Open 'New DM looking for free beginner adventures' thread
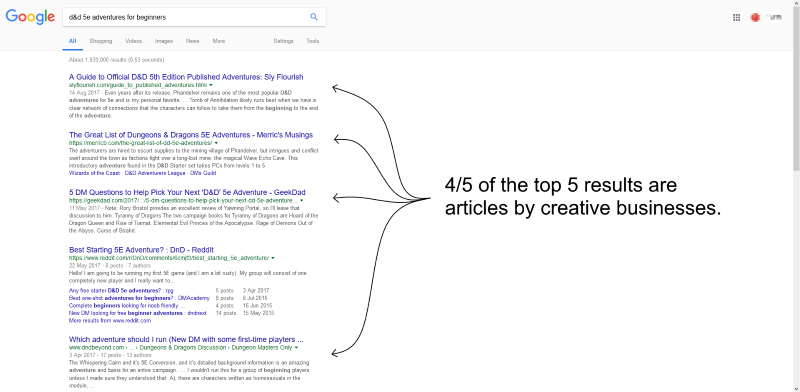This screenshot has width=800, height=392. (138, 312)
